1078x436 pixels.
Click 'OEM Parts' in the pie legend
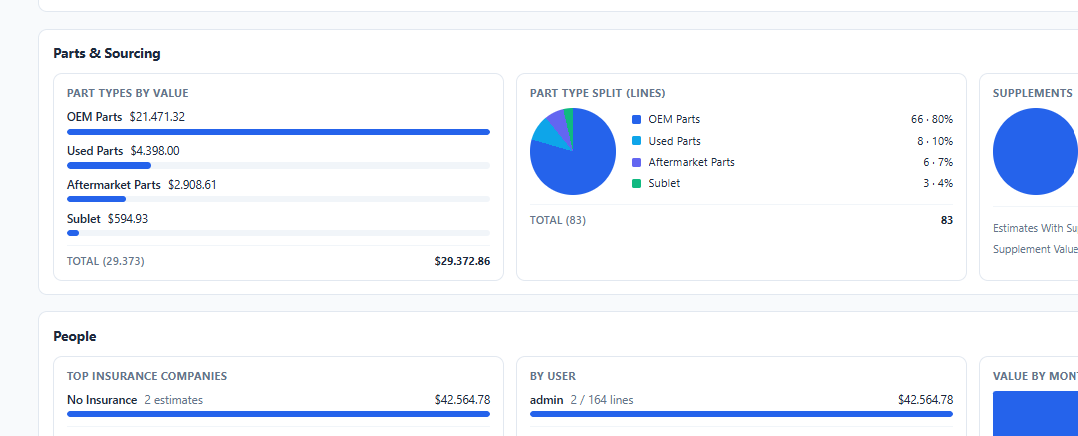(674, 120)
